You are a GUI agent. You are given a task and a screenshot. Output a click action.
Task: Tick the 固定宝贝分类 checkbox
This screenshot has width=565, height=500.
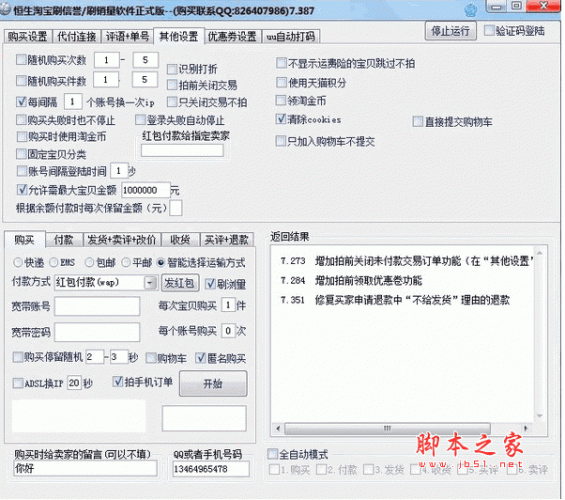[22, 154]
